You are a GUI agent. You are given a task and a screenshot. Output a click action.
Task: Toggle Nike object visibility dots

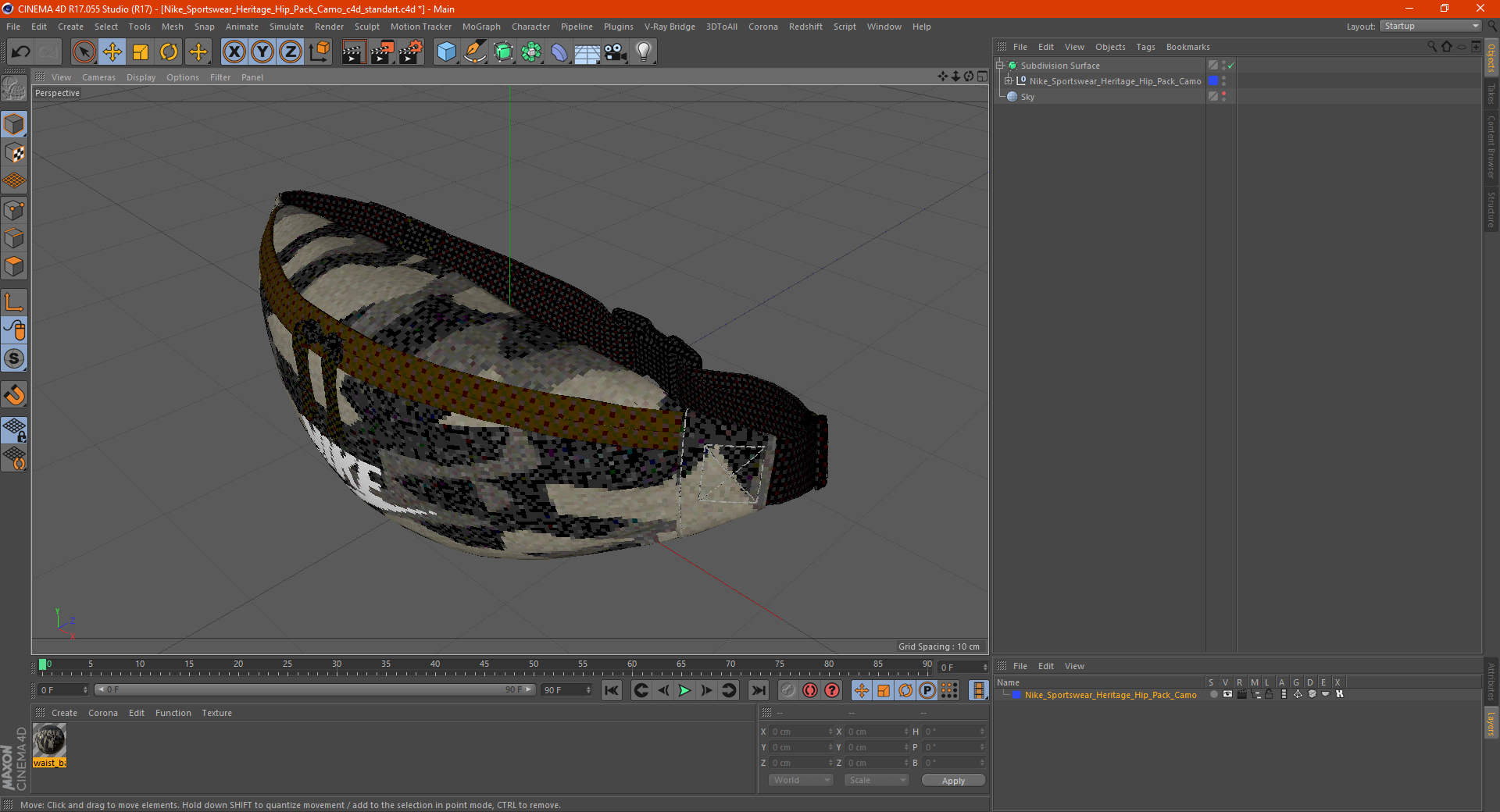click(1223, 81)
